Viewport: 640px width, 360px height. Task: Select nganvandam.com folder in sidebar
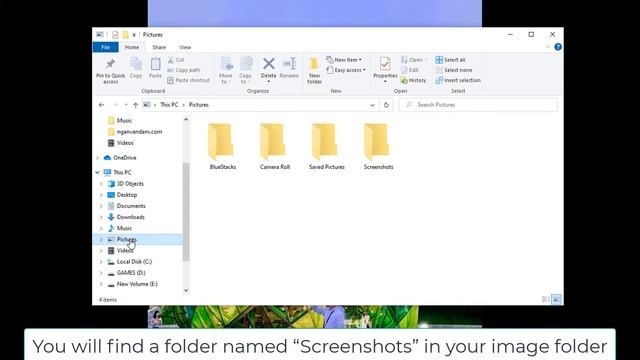click(x=139, y=132)
